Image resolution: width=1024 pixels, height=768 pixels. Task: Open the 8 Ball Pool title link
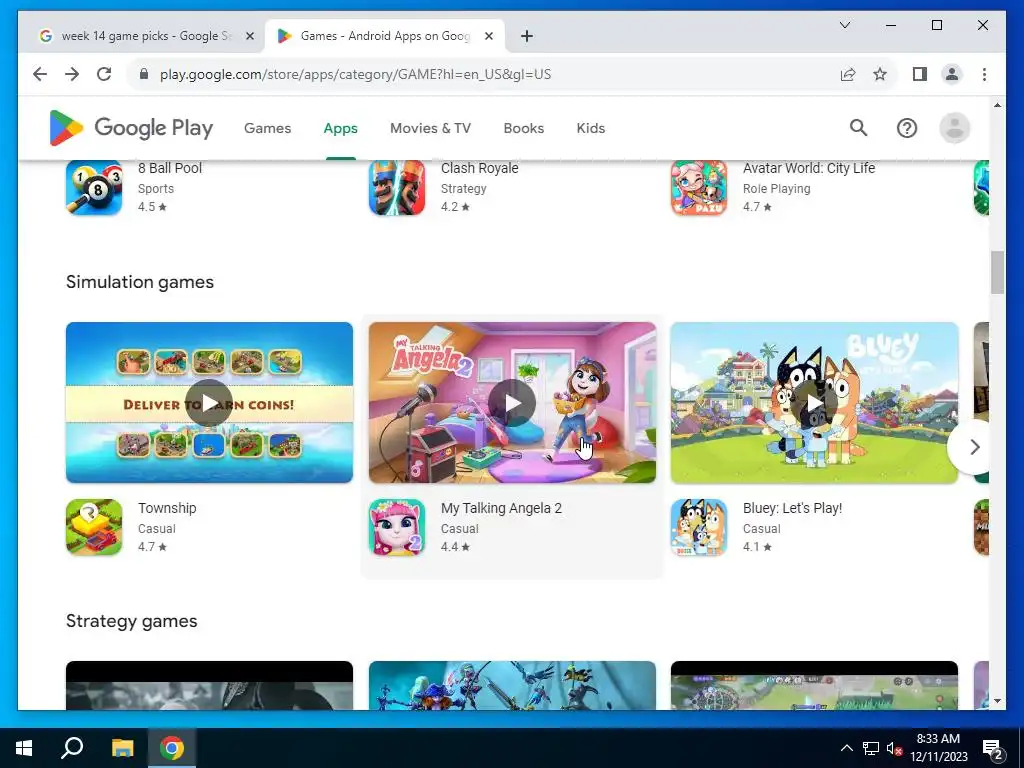(x=170, y=168)
